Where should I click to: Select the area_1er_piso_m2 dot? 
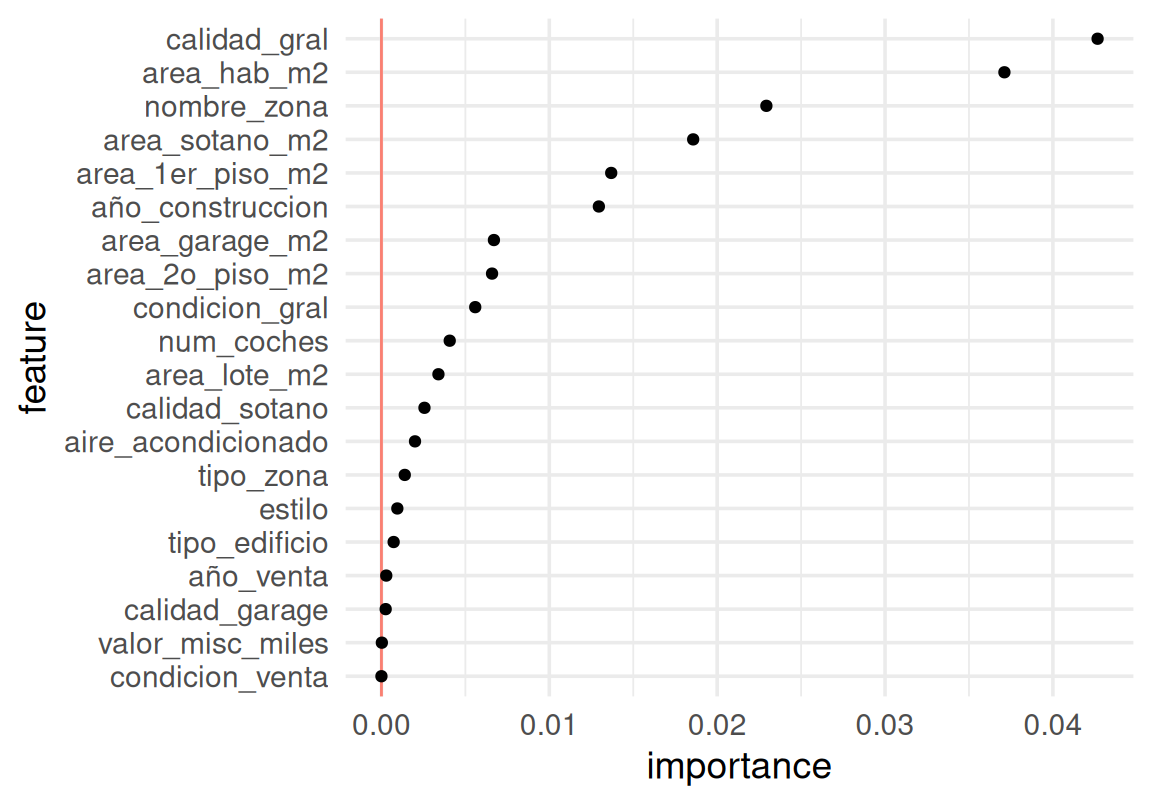coord(611,173)
